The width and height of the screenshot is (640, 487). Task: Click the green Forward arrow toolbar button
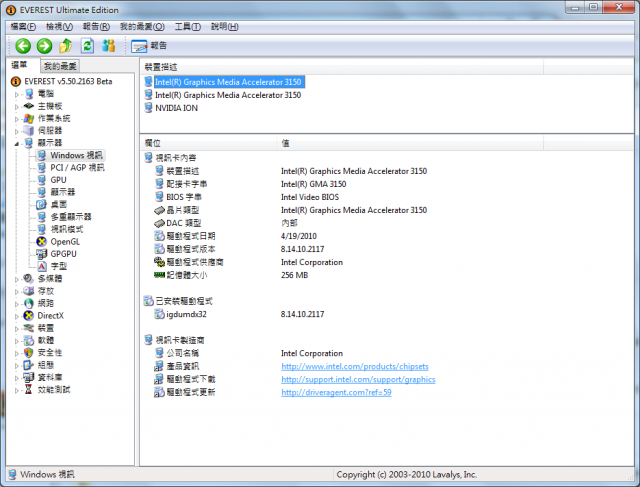tap(44, 46)
